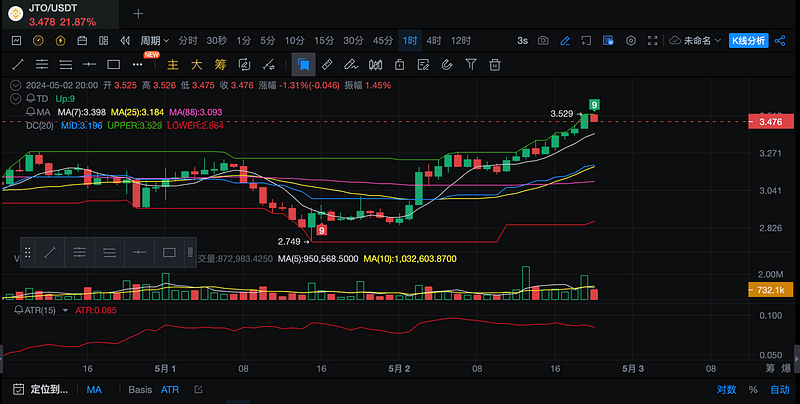This screenshot has height=404, width=800.
Task: Select the 15分 timeframe
Action: (x=324, y=41)
